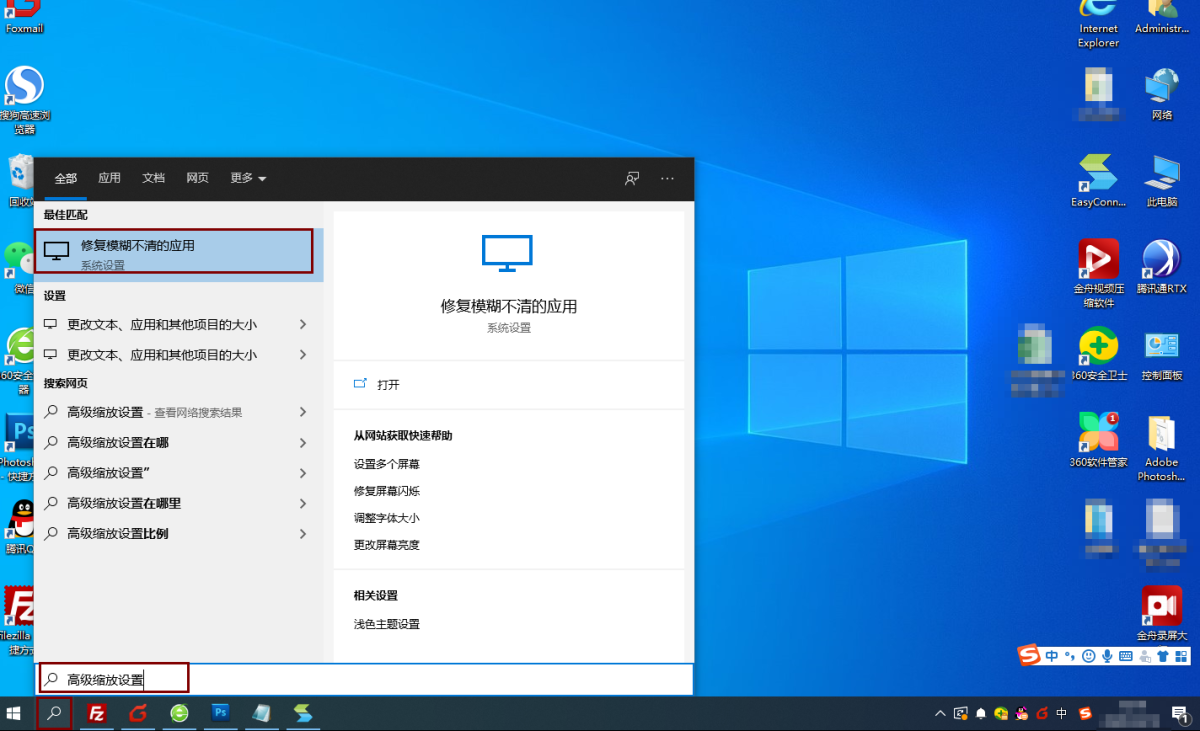Expand arrow beside 高级缩放设置比例 suggestion
Viewport: 1200px width, 731px height.
tap(303, 534)
